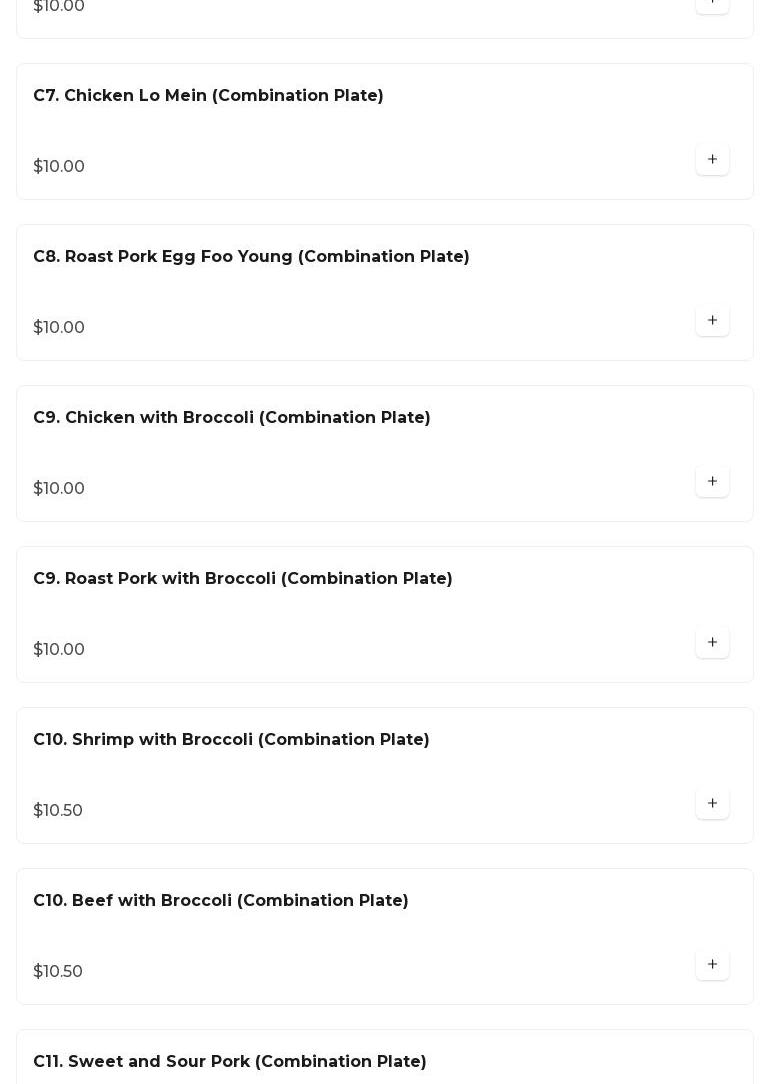The height and width of the screenshot is (1084, 770).
Task: Open C10 Beef with Broccoli item name
Action: pos(220,901)
